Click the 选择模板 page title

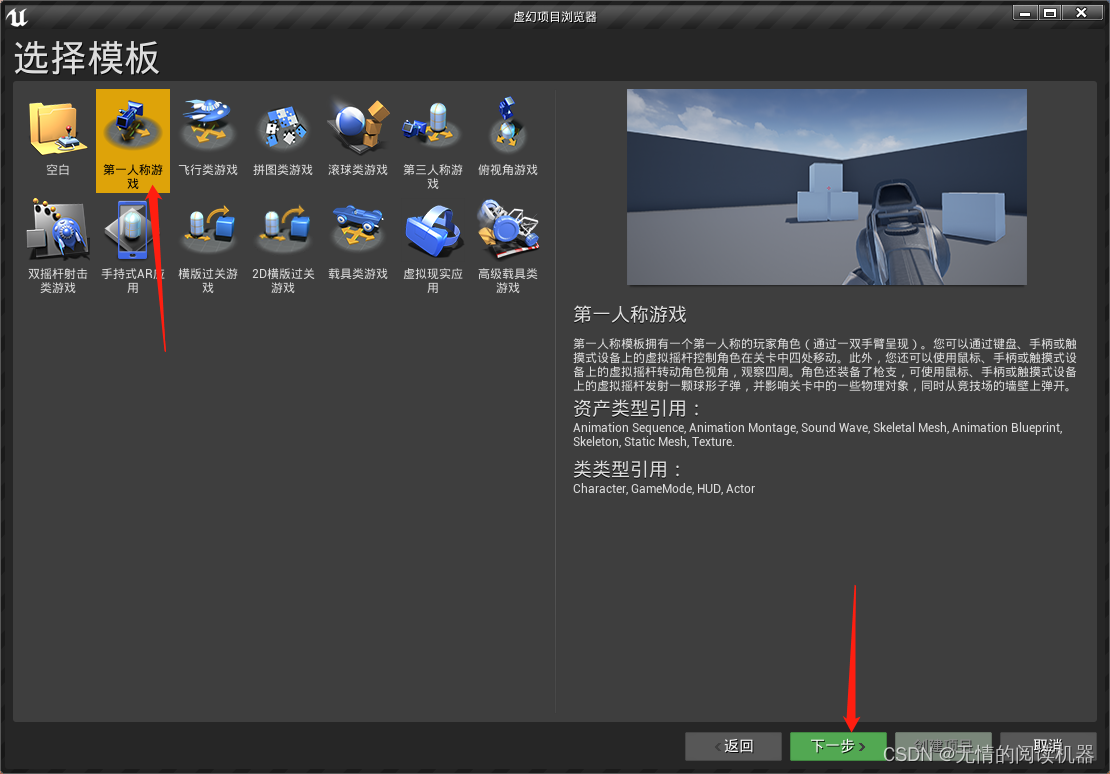(86, 57)
